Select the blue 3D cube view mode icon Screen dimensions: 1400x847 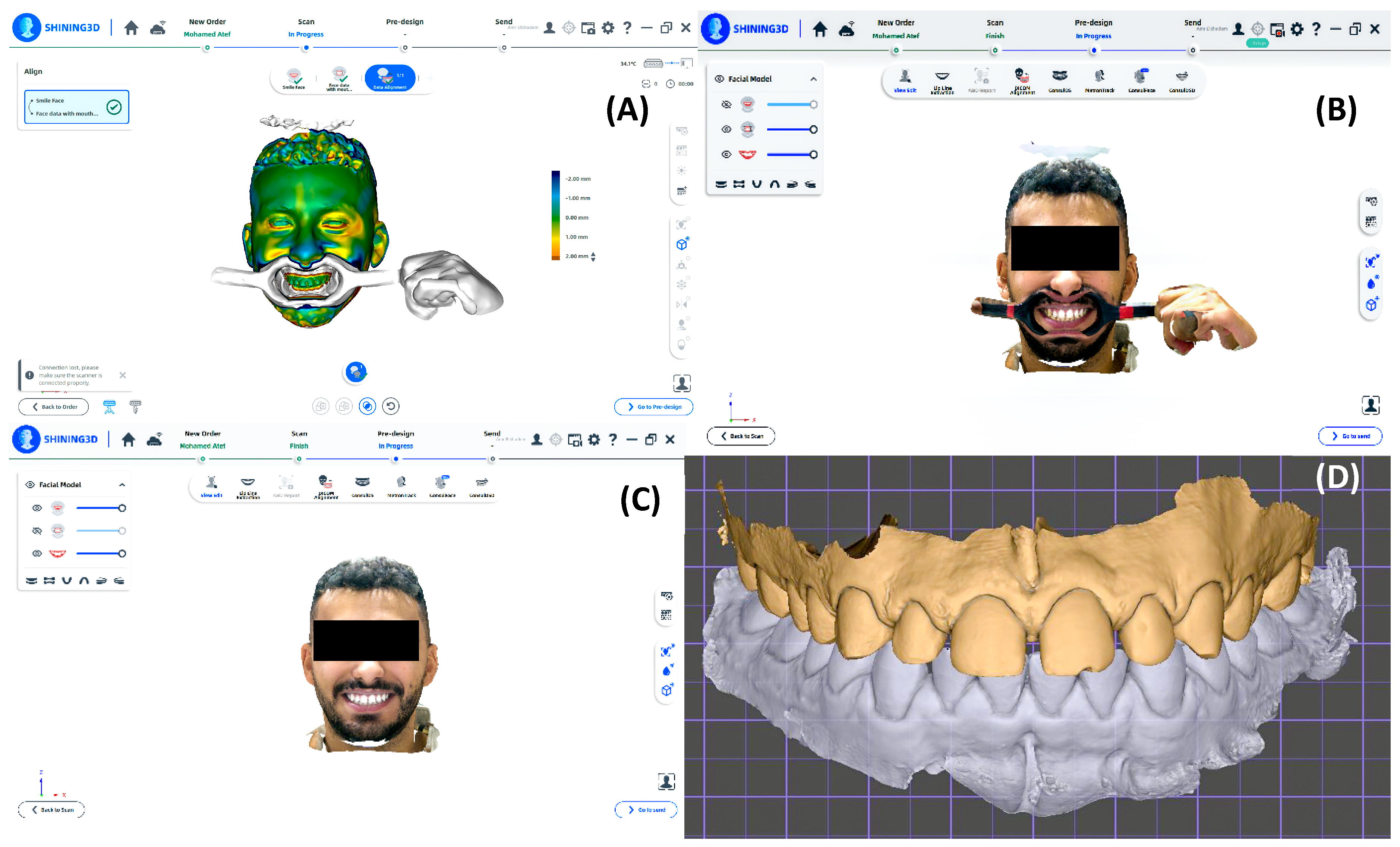point(681,244)
